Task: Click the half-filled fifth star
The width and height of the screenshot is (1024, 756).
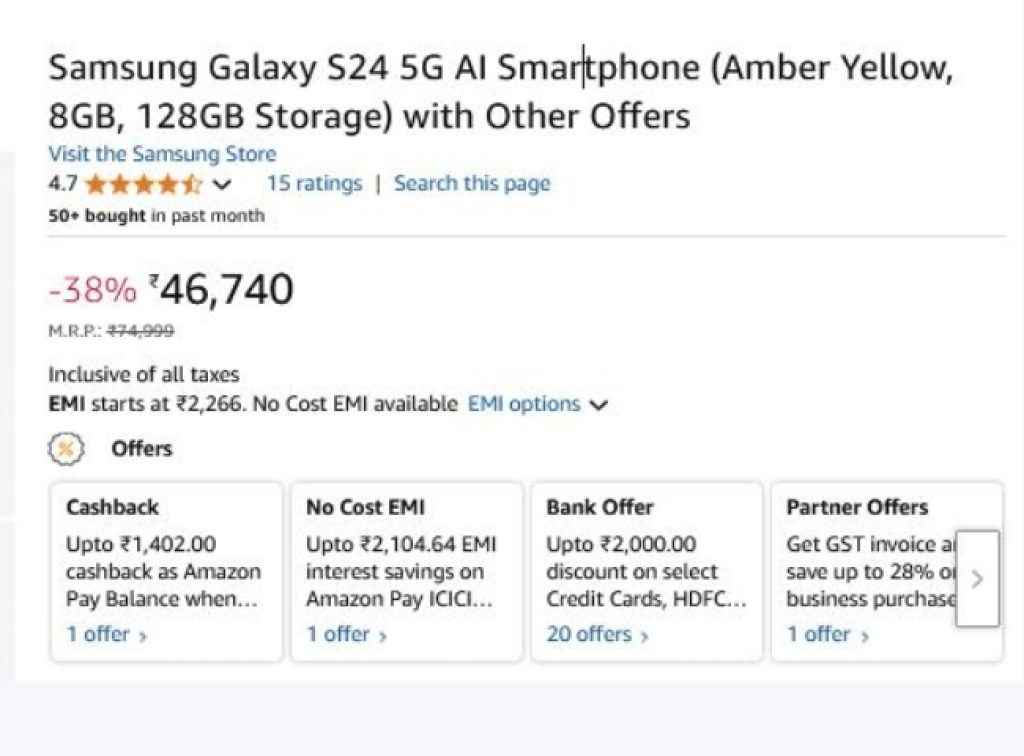Action: pyautogui.click(x=191, y=184)
